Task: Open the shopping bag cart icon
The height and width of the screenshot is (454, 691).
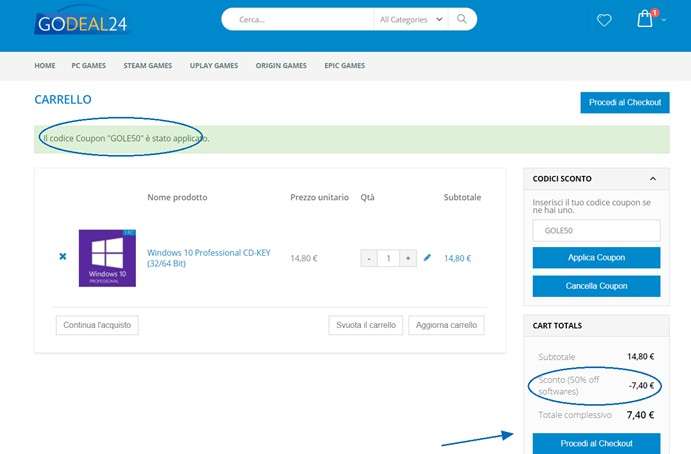Action: tap(645, 19)
